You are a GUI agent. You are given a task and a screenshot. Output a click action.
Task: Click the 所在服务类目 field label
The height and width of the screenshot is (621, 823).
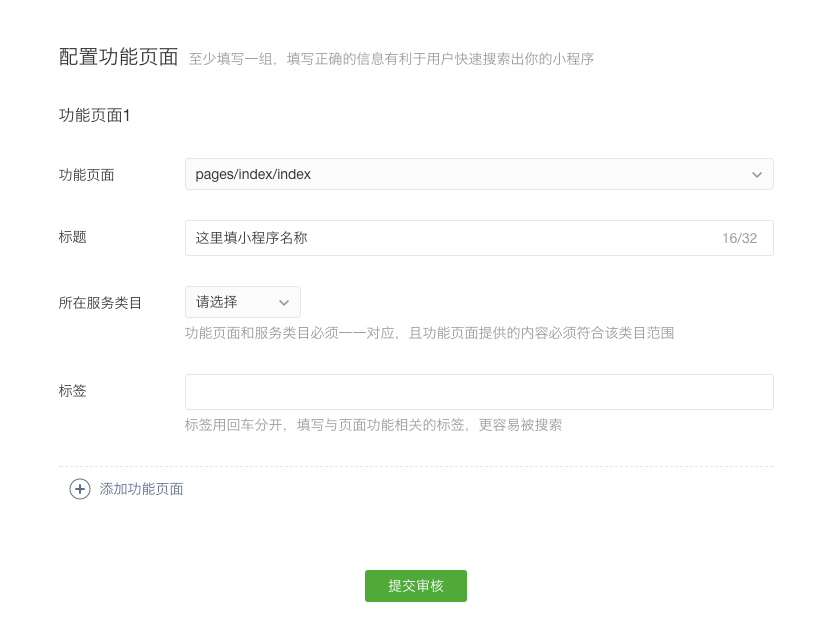(x=100, y=303)
